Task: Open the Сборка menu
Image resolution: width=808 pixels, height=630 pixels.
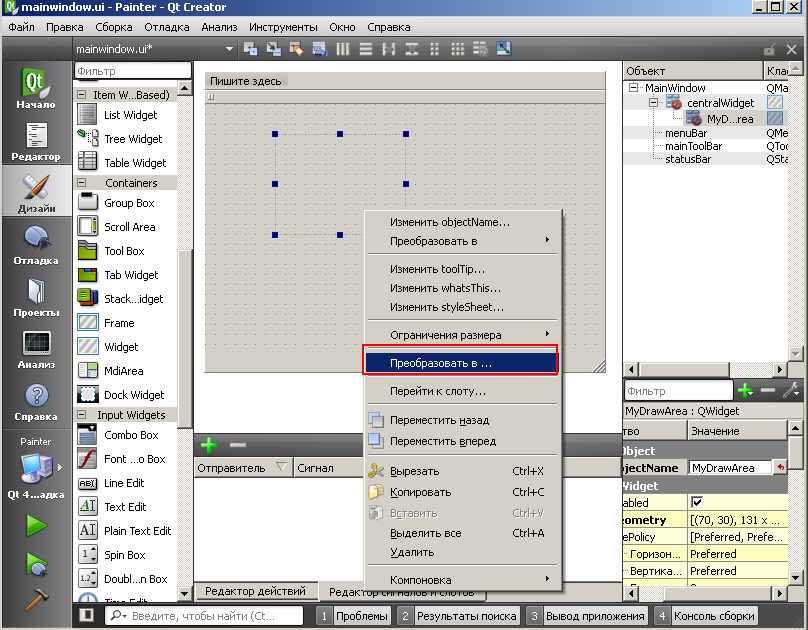Action: pyautogui.click(x=113, y=27)
